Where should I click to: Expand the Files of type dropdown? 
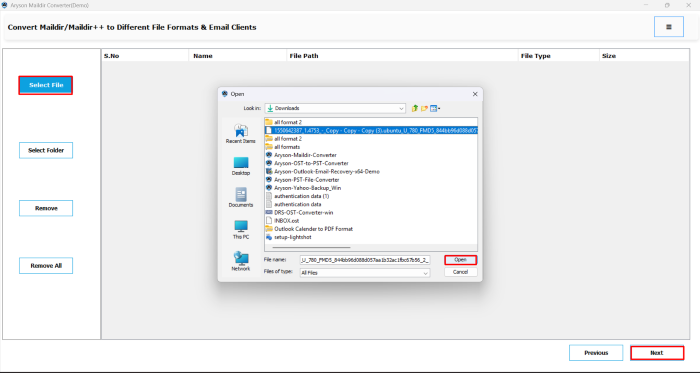pyautogui.click(x=425, y=273)
